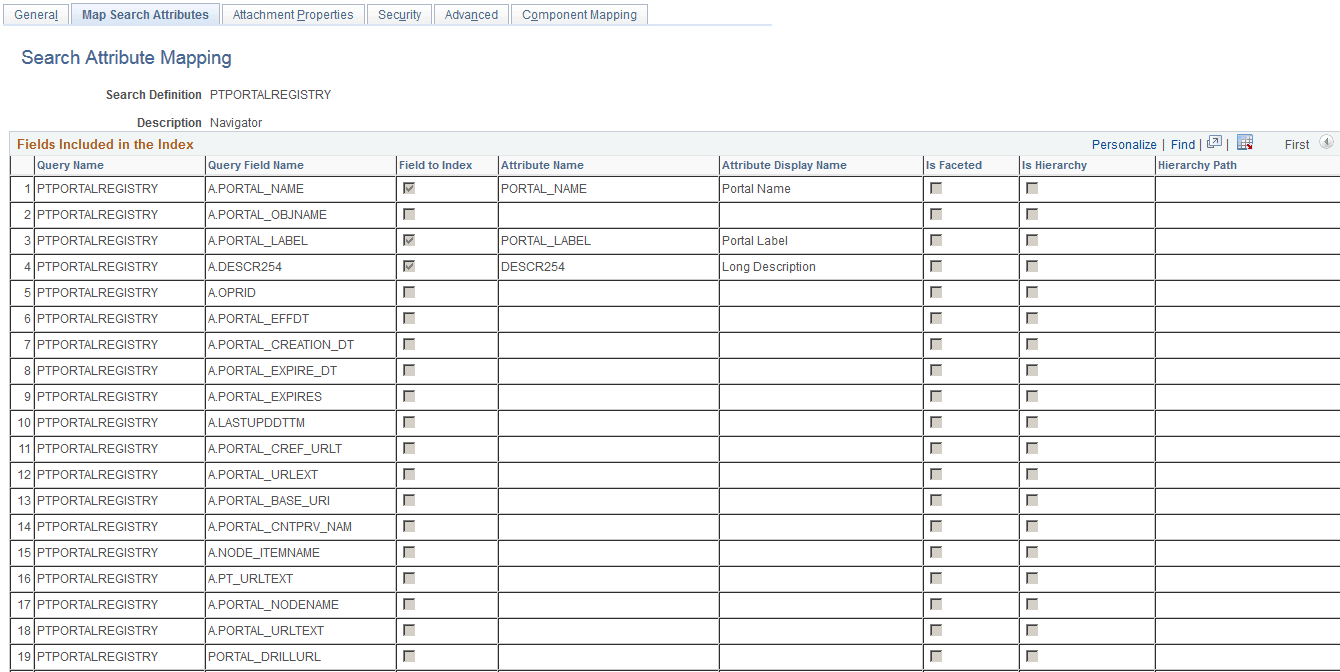Open the Advanced tab
Viewport: 1340px width, 672px height.
click(471, 14)
